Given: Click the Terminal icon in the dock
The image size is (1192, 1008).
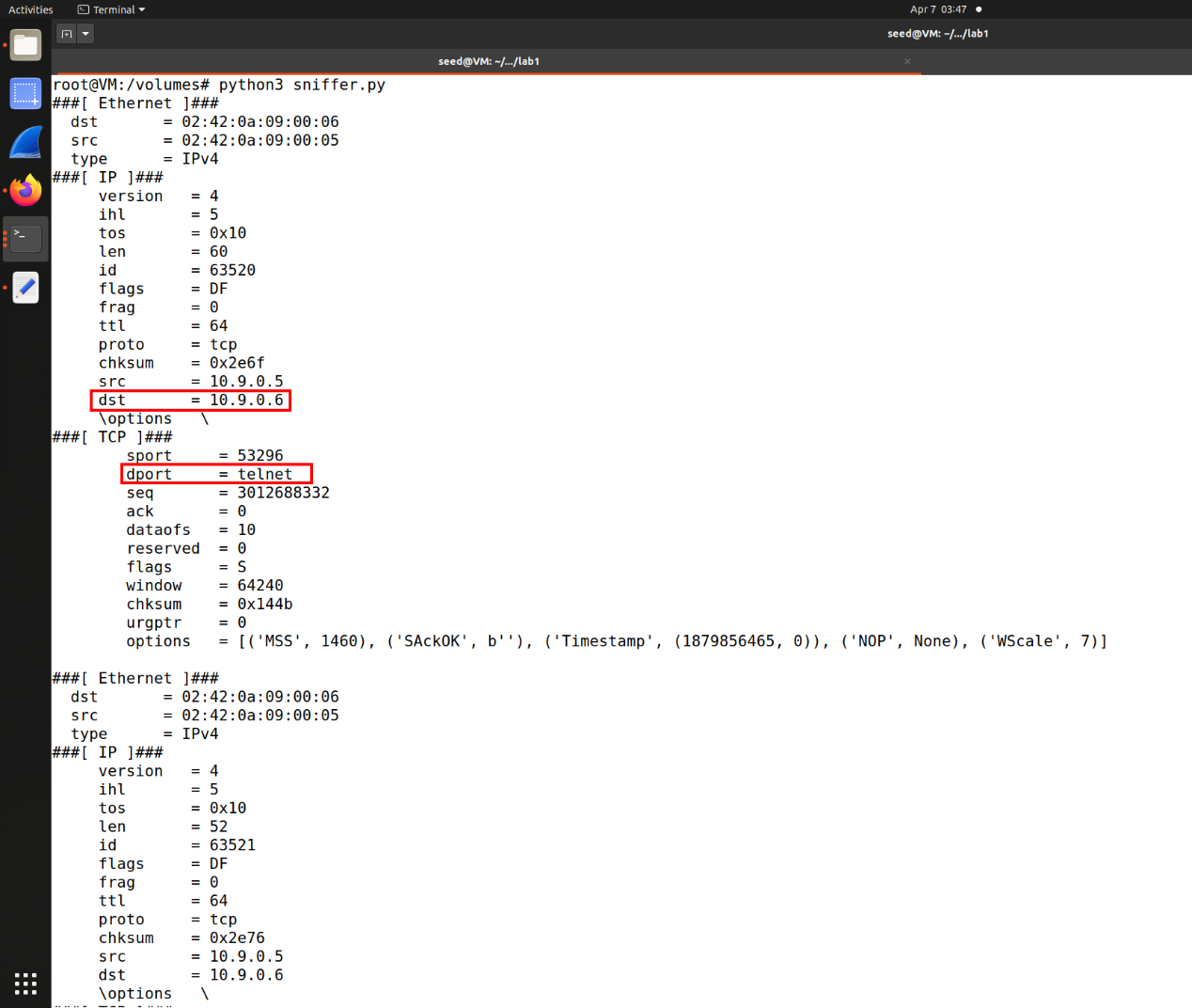Looking at the screenshot, I should tap(25, 239).
